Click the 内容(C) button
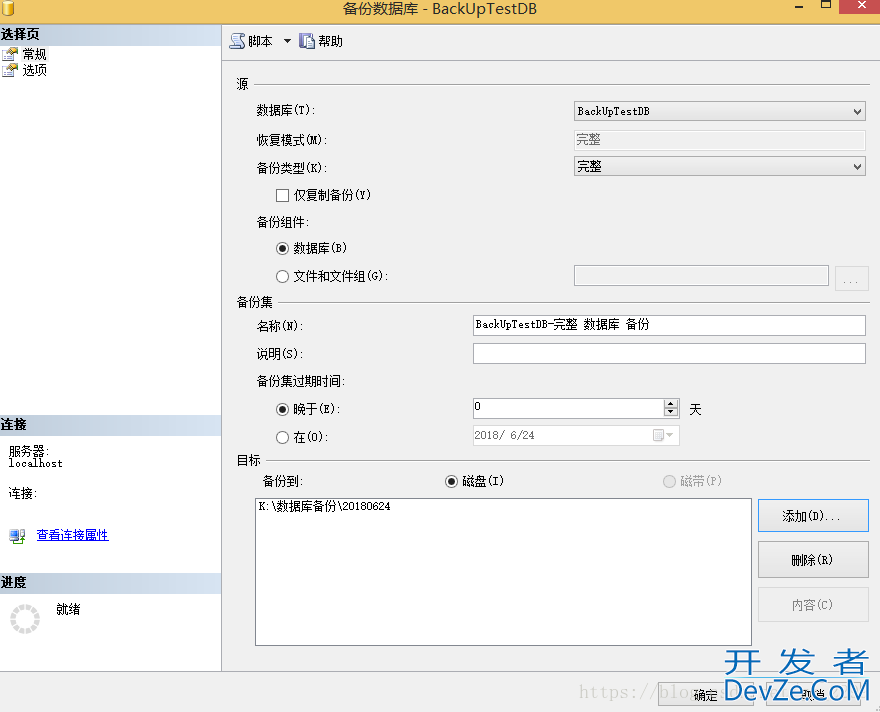Image resolution: width=880 pixels, height=712 pixels. click(x=813, y=604)
